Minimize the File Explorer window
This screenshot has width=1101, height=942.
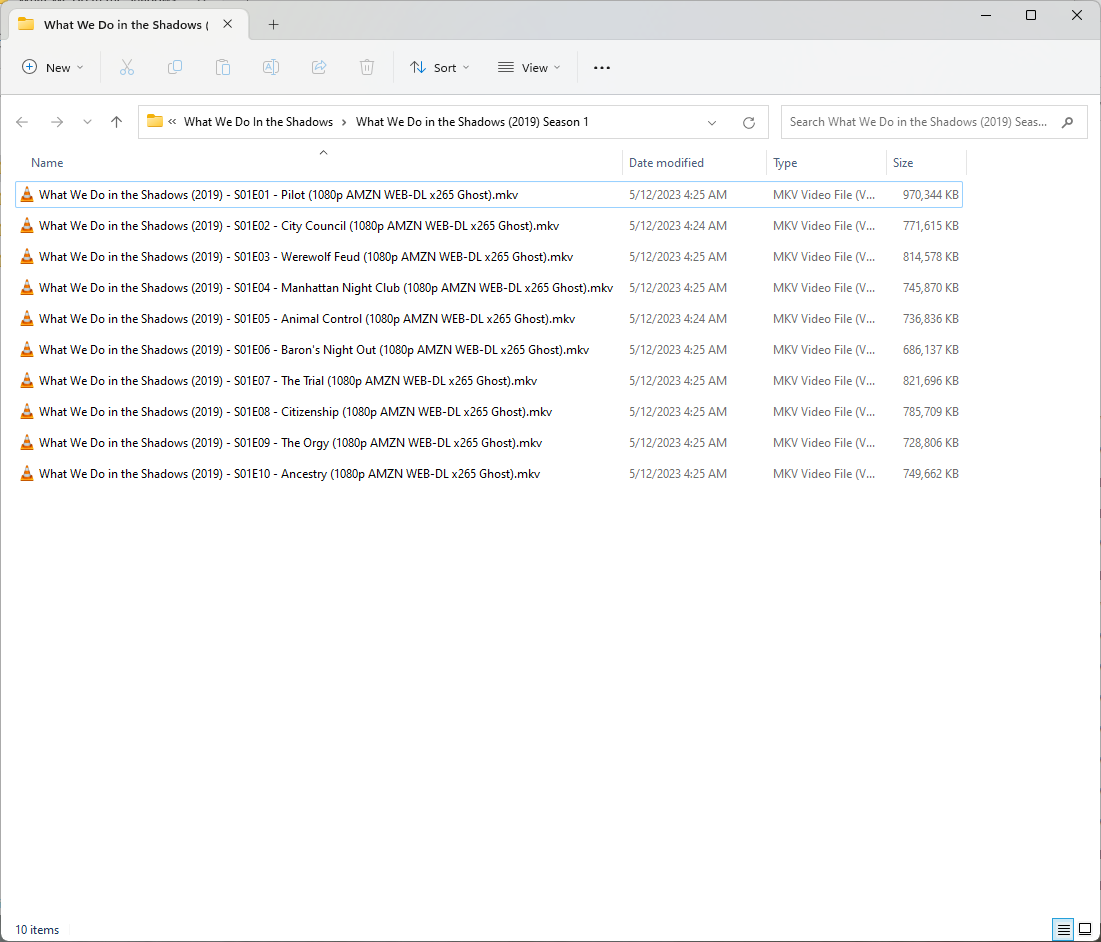986,15
